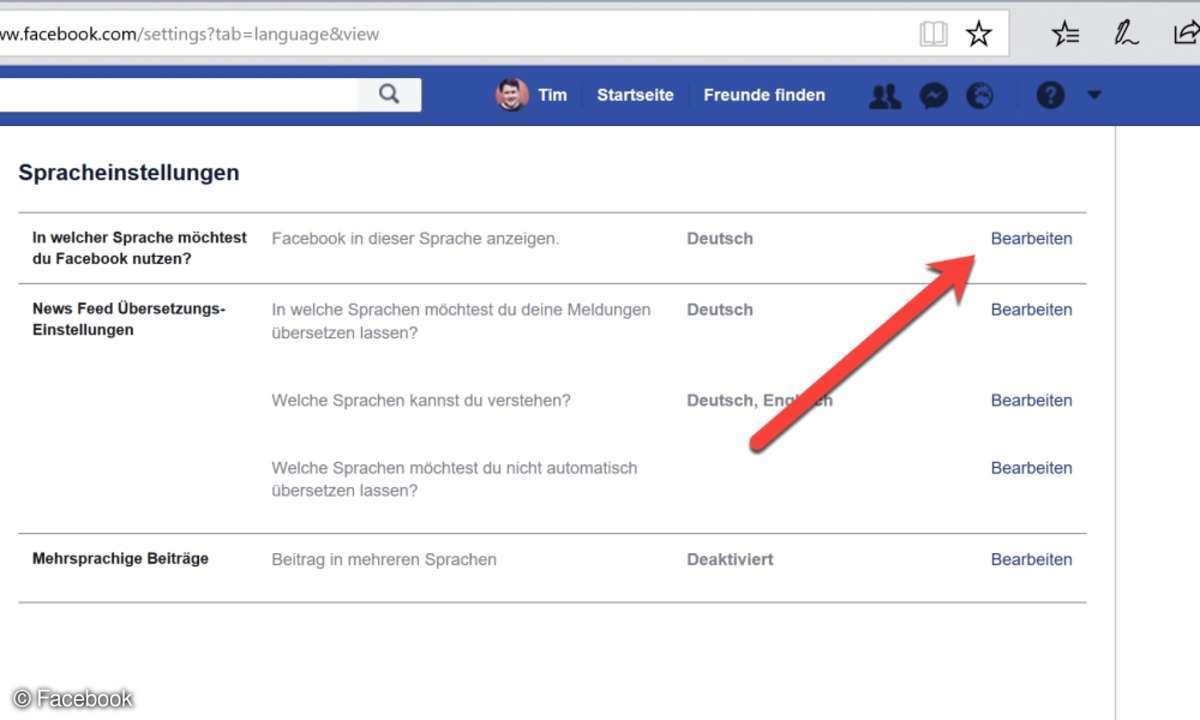Open Startseite in the top bar
The height and width of the screenshot is (720, 1200).
click(635, 95)
